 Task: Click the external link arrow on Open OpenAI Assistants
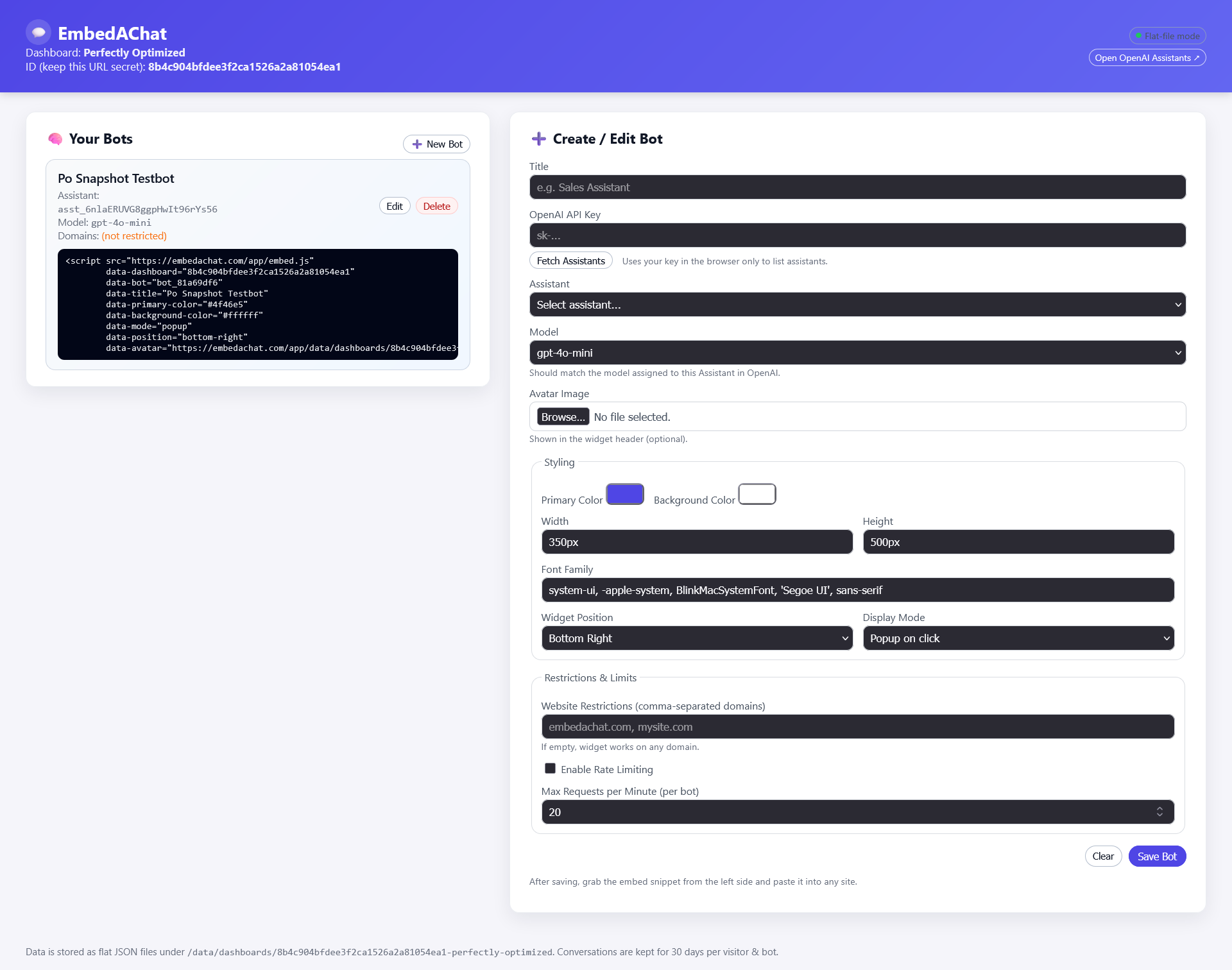click(x=1197, y=57)
